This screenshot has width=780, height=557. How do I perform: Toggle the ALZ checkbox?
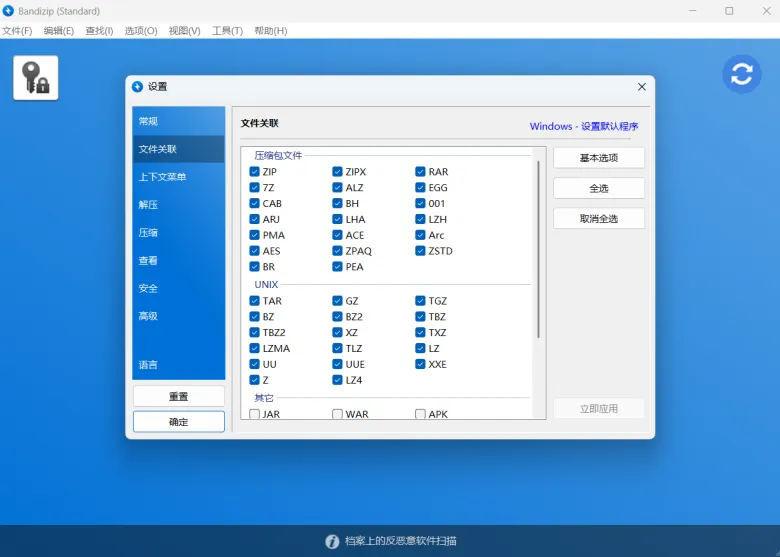337,187
